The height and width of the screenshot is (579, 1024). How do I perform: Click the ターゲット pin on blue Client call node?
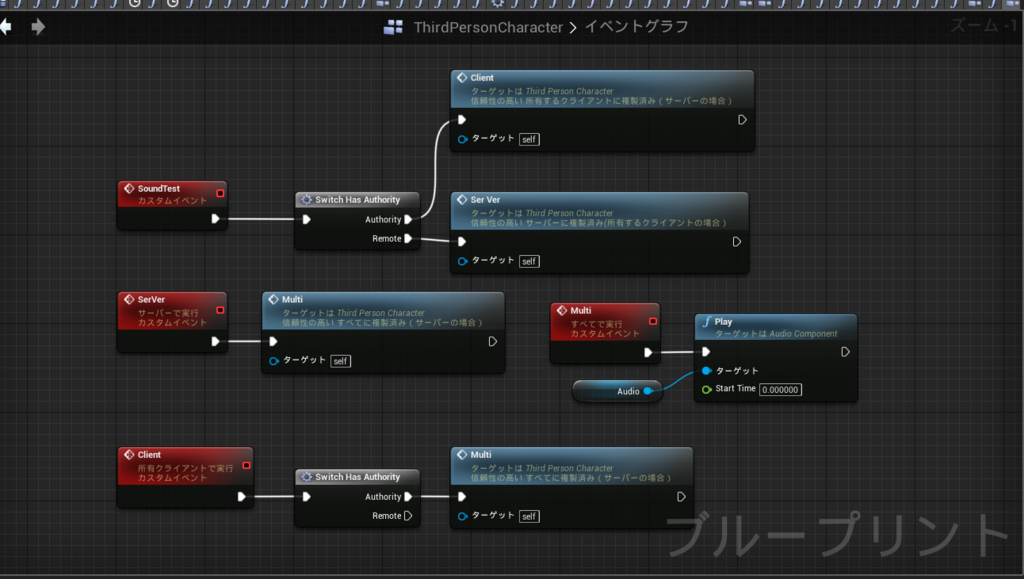tap(462, 139)
